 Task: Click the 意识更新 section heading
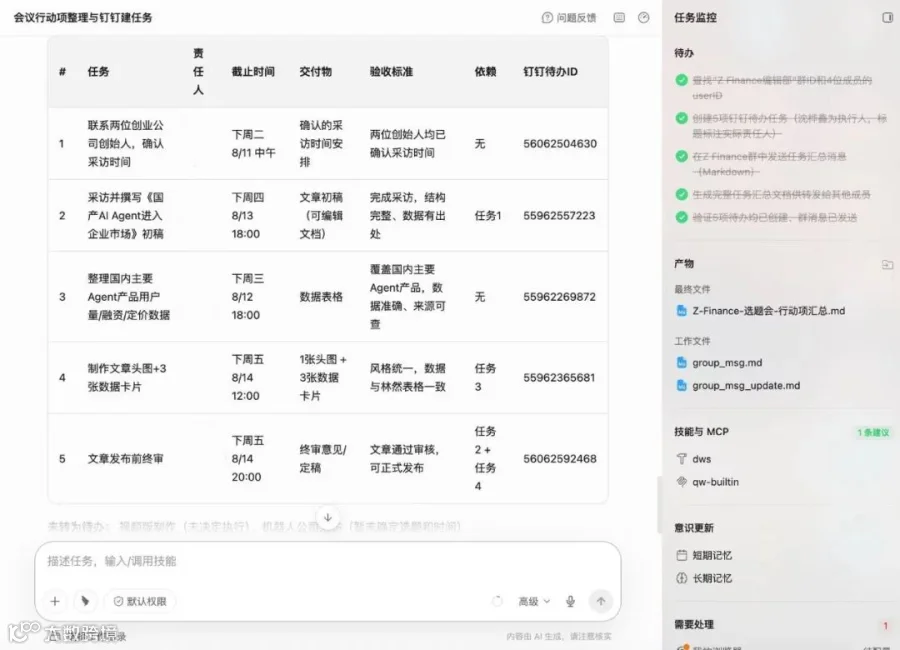[694, 528]
